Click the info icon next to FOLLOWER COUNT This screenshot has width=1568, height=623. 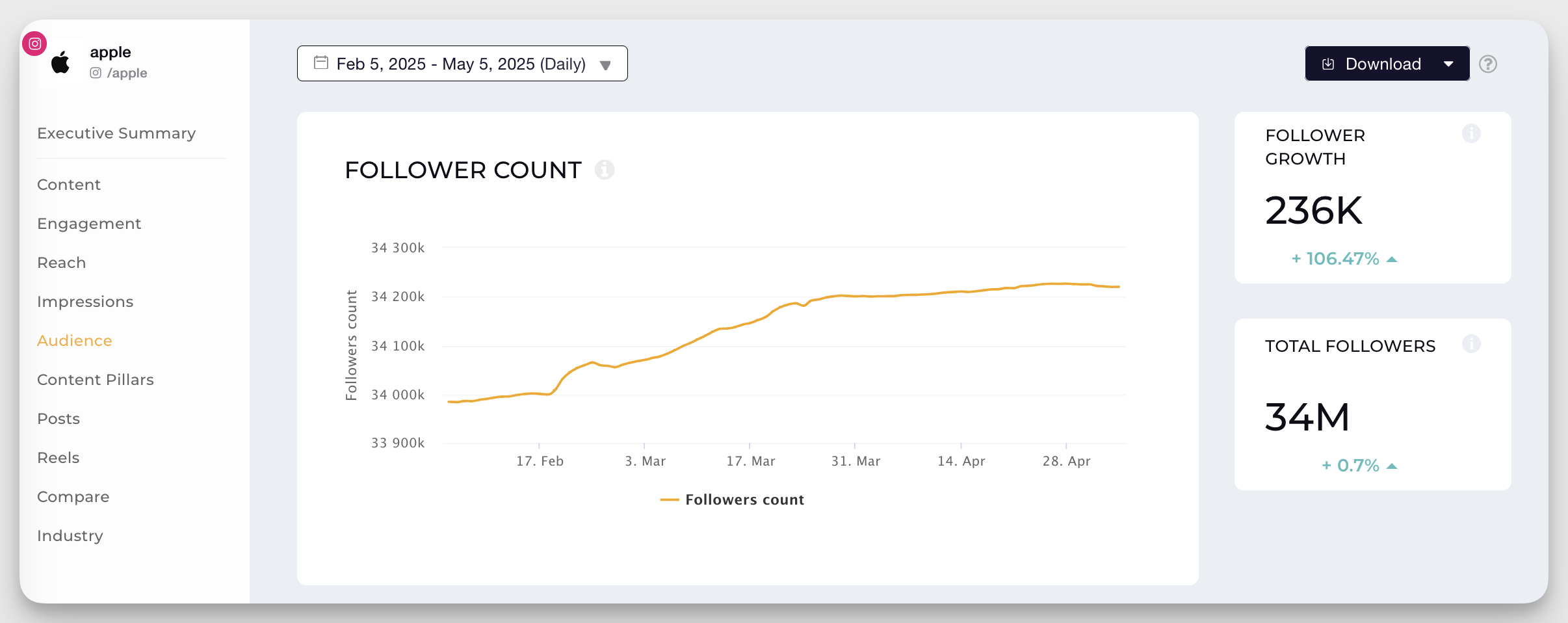606,170
